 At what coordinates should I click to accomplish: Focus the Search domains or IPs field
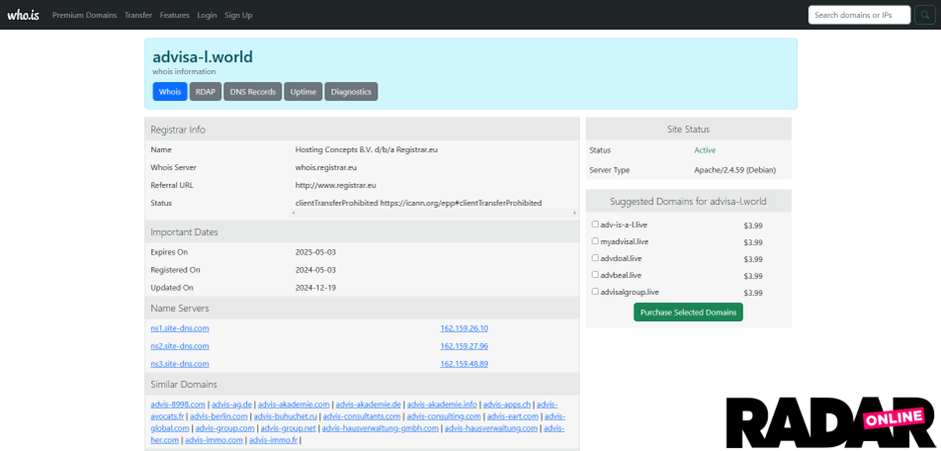click(859, 15)
